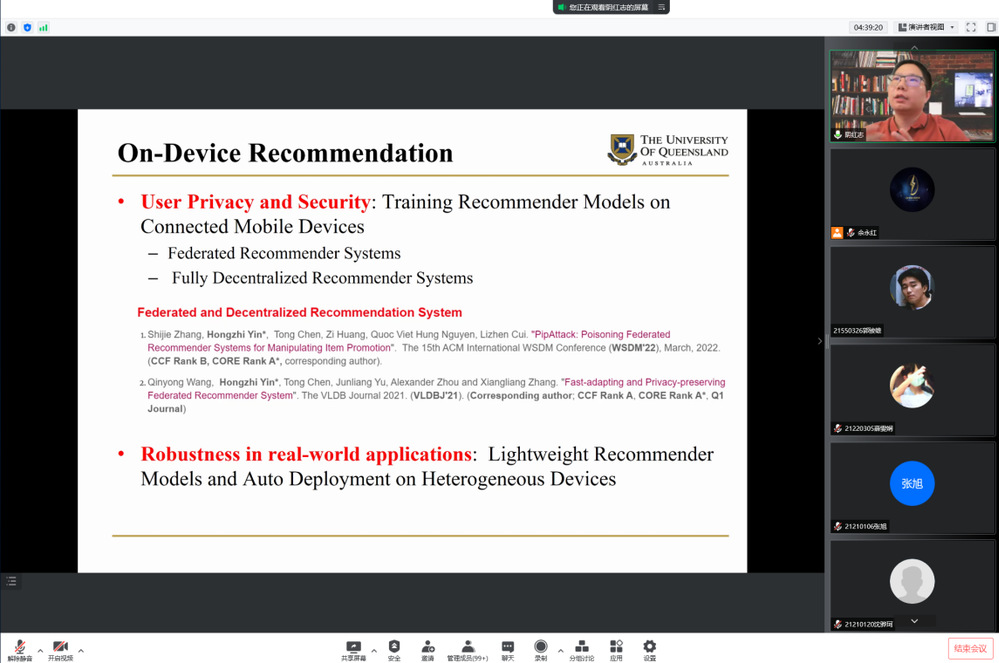This screenshot has width=999, height=663.
Task: Open the Chat panel
Action: coord(508,650)
